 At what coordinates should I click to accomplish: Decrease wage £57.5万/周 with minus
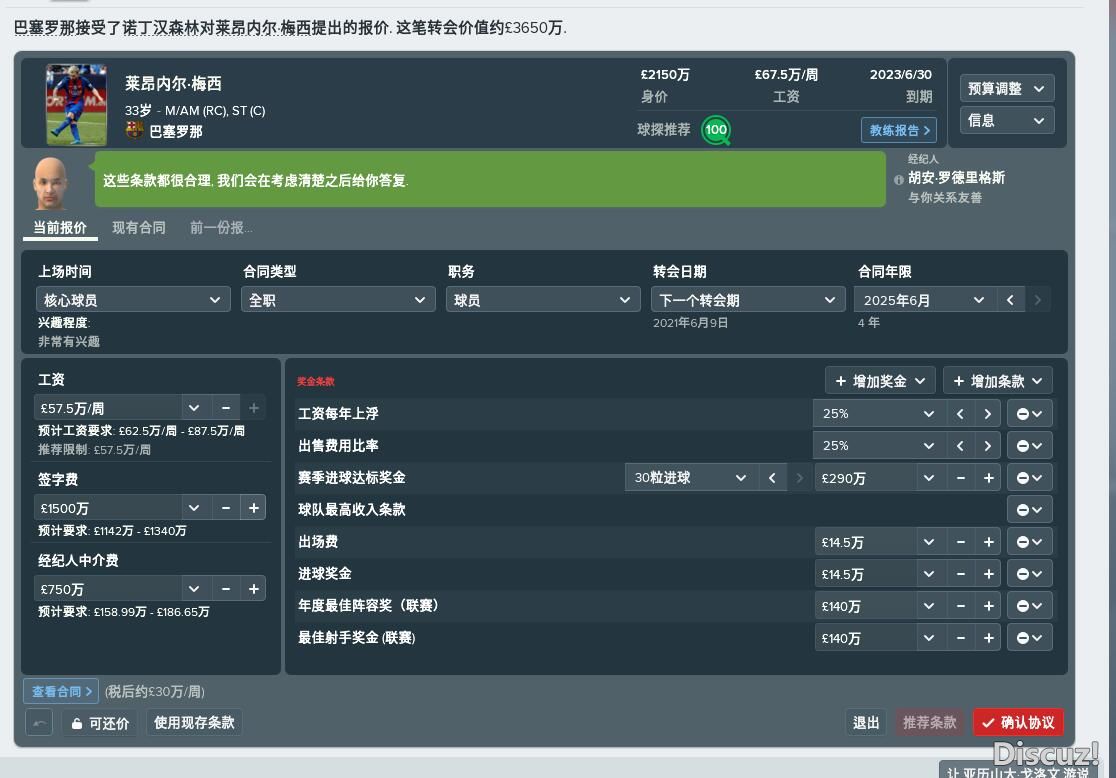tap(226, 408)
